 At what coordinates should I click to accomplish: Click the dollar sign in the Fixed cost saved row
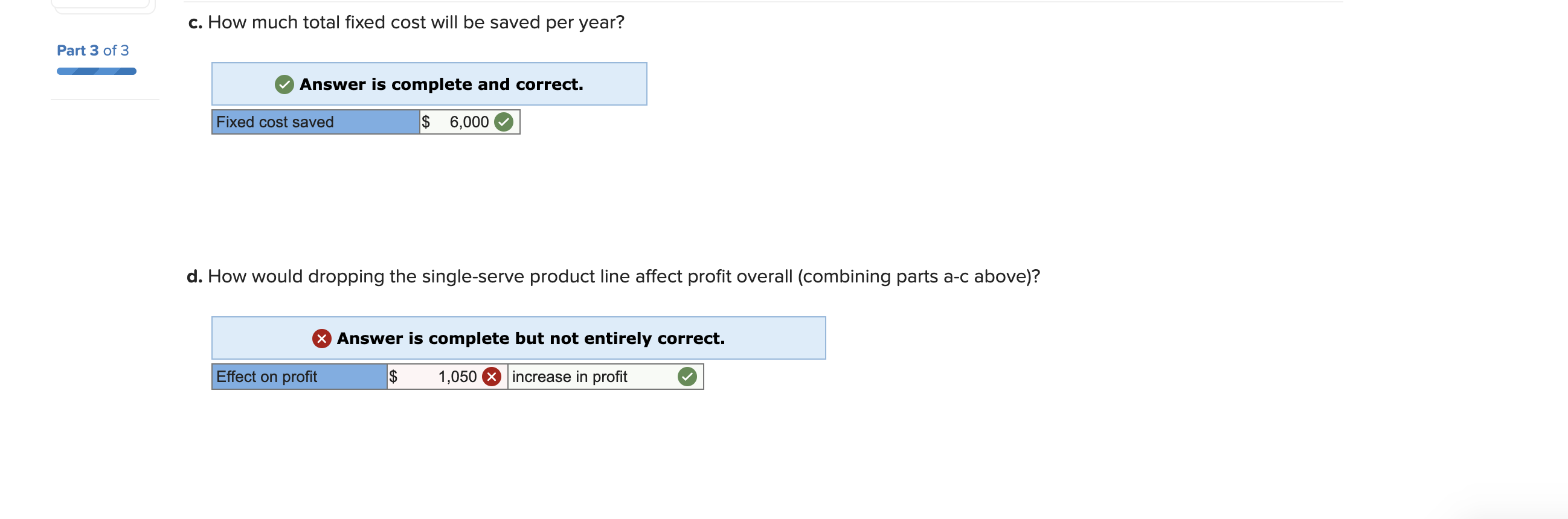(x=426, y=122)
